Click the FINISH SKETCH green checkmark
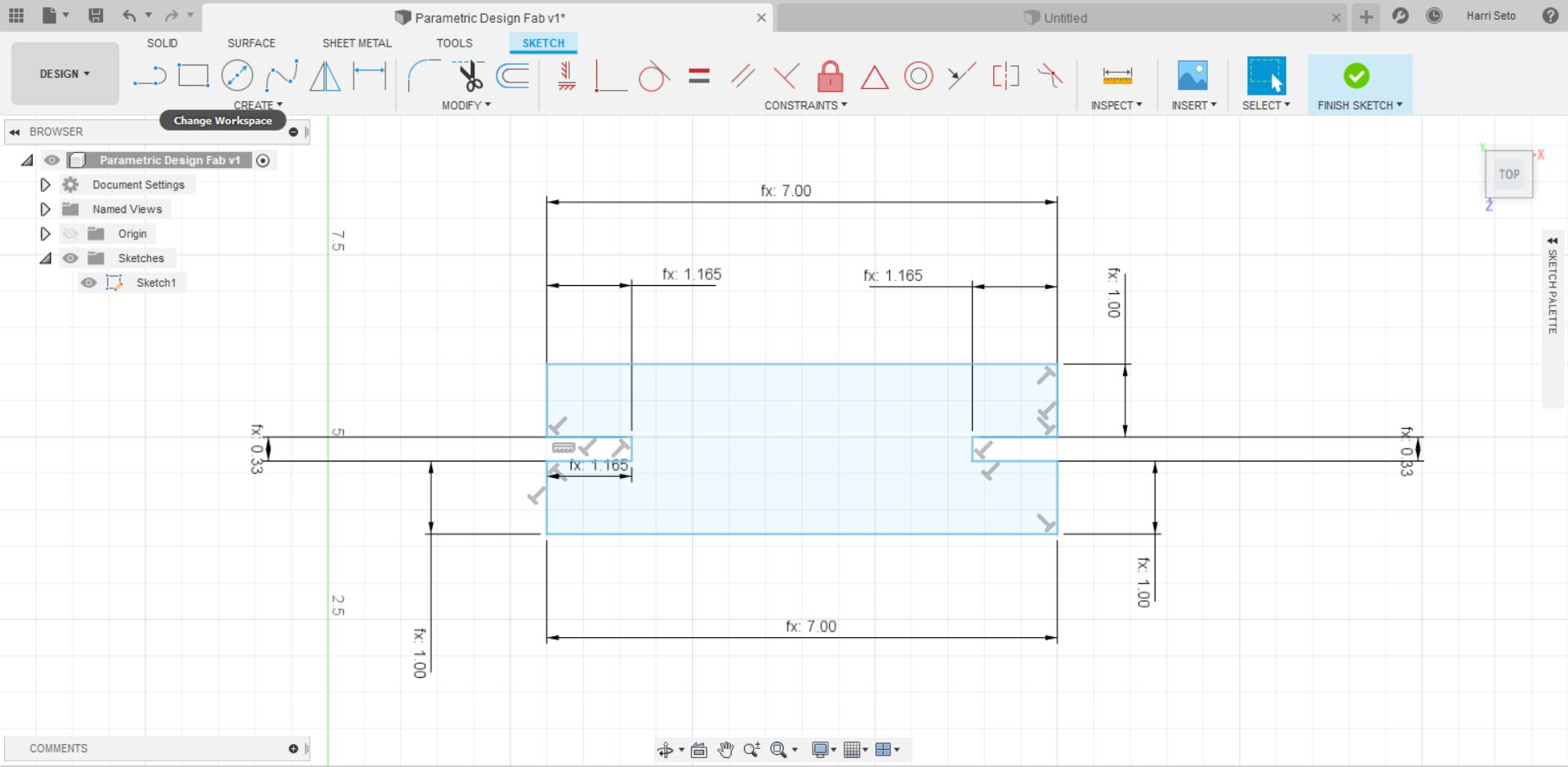 (x=1356, y=76)
